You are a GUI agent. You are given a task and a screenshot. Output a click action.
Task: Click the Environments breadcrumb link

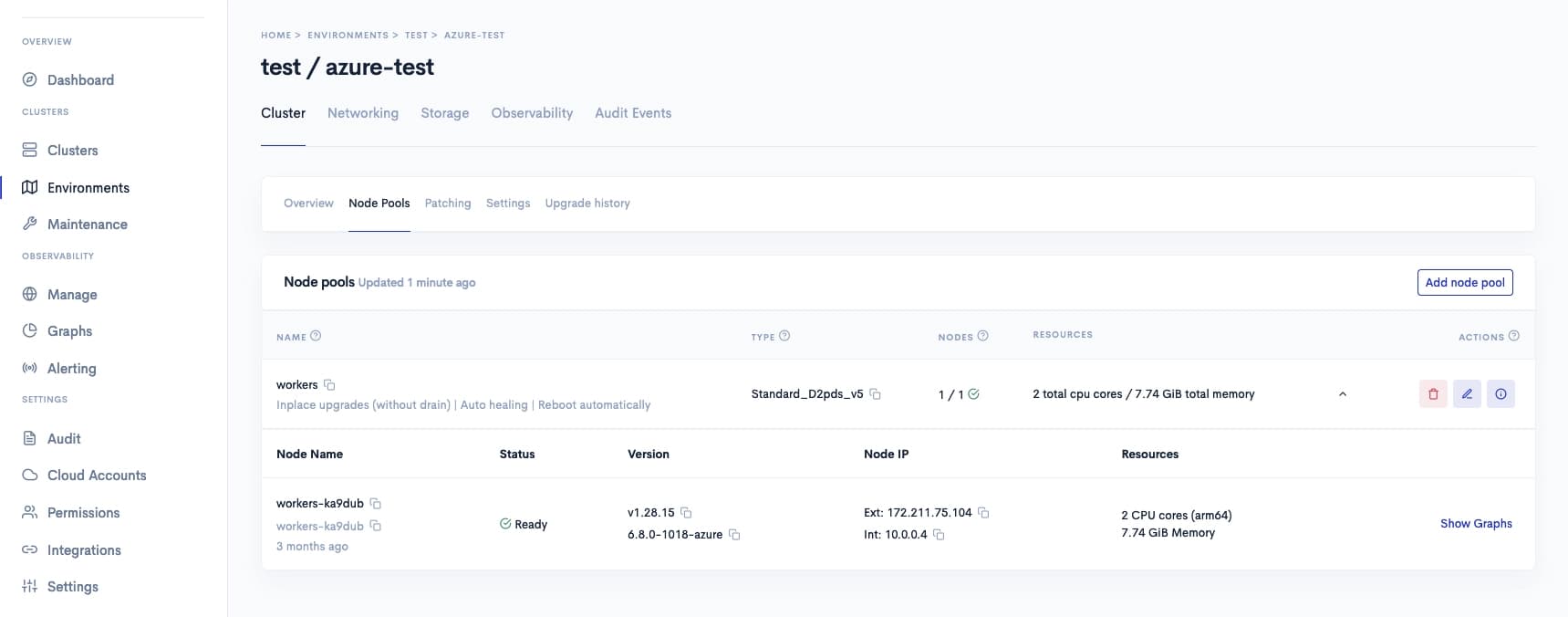(348, 36)
